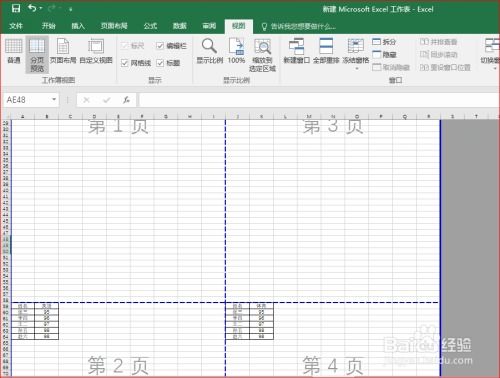Open 冻结窗格 (Freeze Panes) dropdown
This screenshot has height=378, width=500.
click(356, 53)
